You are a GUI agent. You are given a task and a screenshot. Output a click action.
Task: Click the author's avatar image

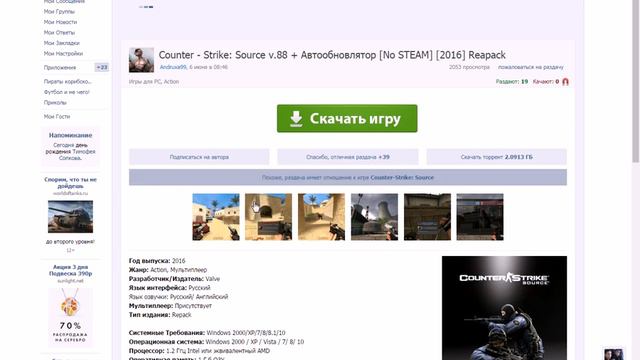point(141,60)
